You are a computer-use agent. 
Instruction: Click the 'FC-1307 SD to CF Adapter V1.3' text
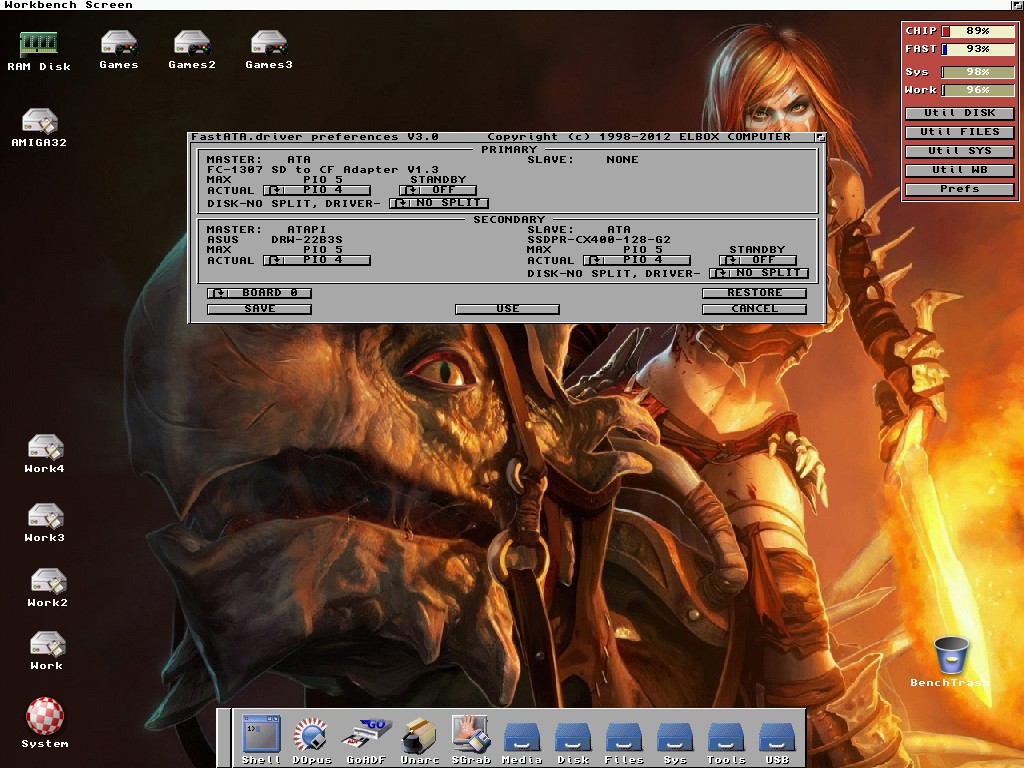pos(323,170)
